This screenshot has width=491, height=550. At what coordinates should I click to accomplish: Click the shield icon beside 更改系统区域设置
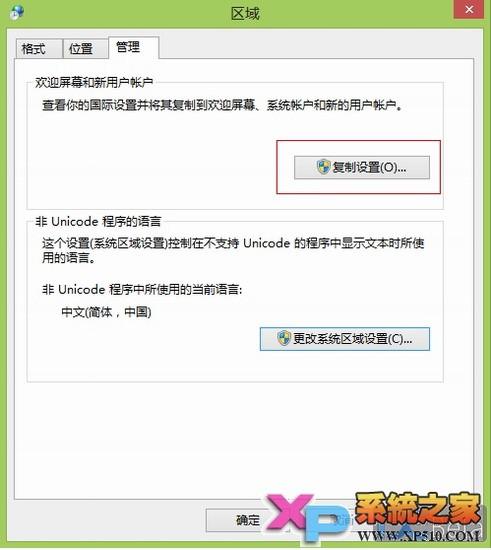pos(283,338)
